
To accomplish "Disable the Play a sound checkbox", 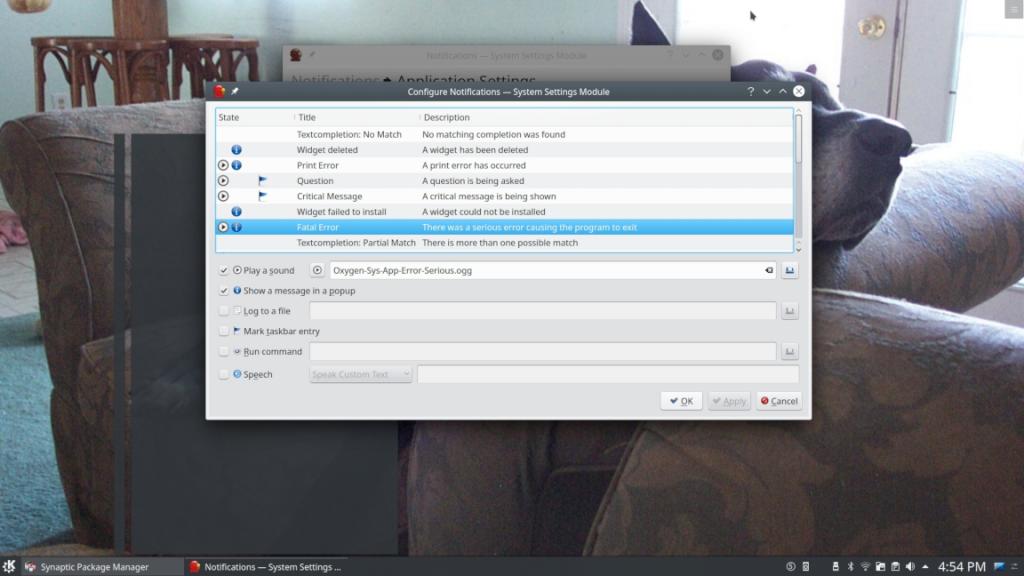I will pyautogui.click(x=224, y=270).
